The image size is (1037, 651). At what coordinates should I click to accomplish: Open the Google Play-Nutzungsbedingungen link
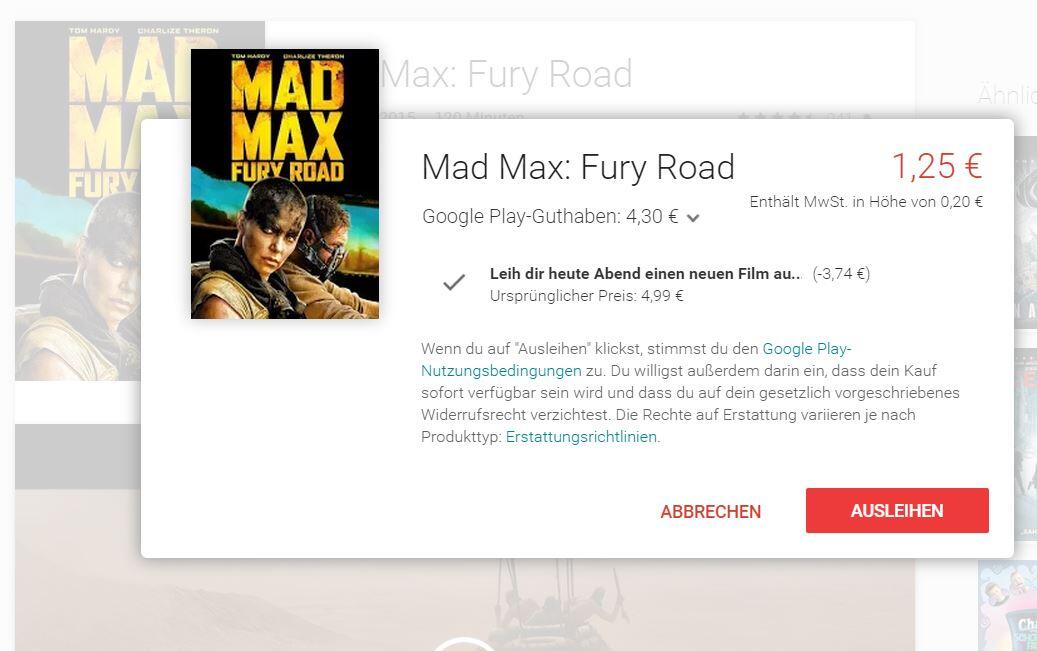point(636,359)
